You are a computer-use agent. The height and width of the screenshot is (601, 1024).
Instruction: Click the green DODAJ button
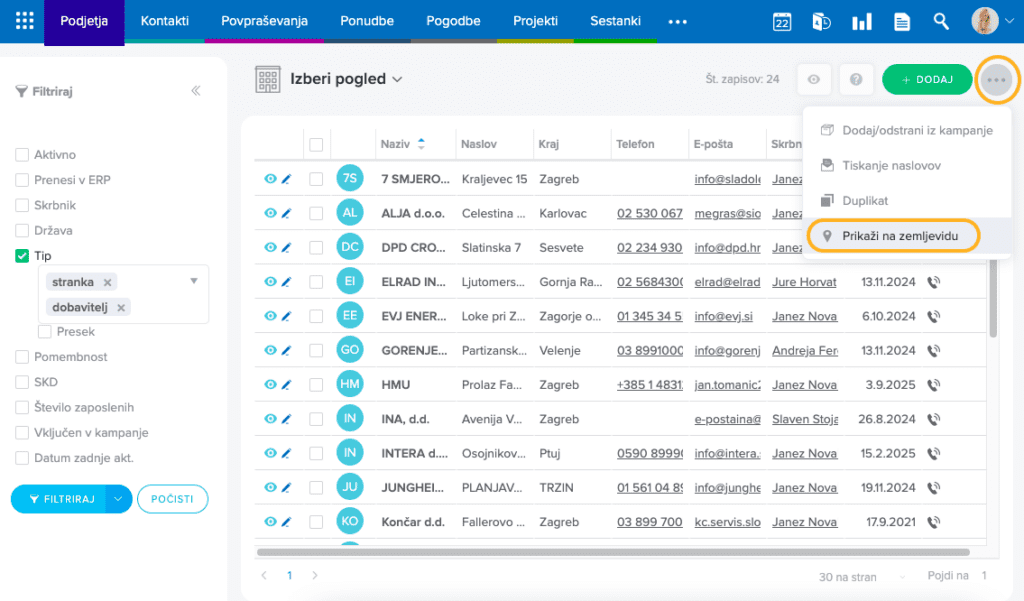[x=927, y=80]
